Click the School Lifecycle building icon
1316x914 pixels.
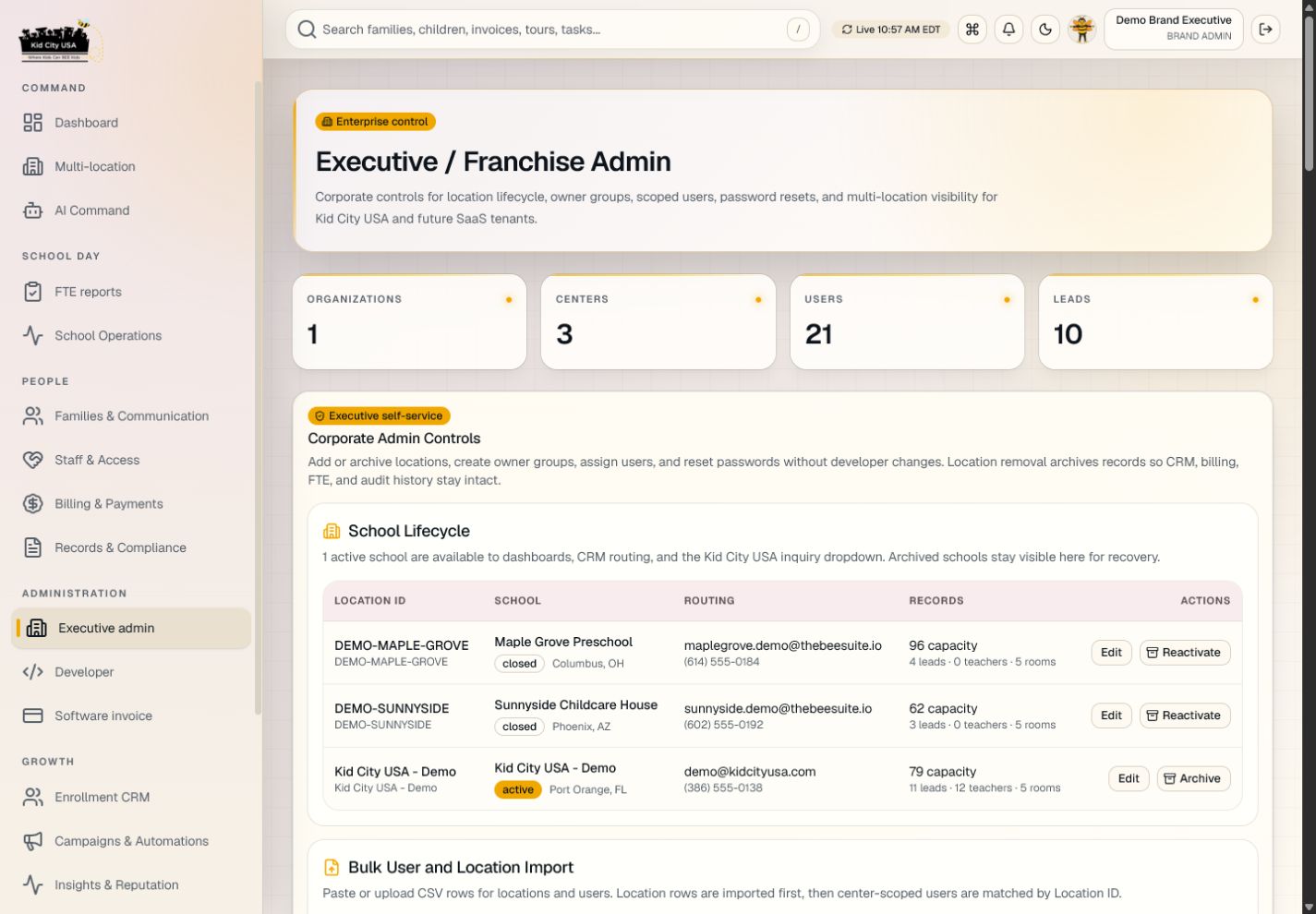[x=332, y=531]
